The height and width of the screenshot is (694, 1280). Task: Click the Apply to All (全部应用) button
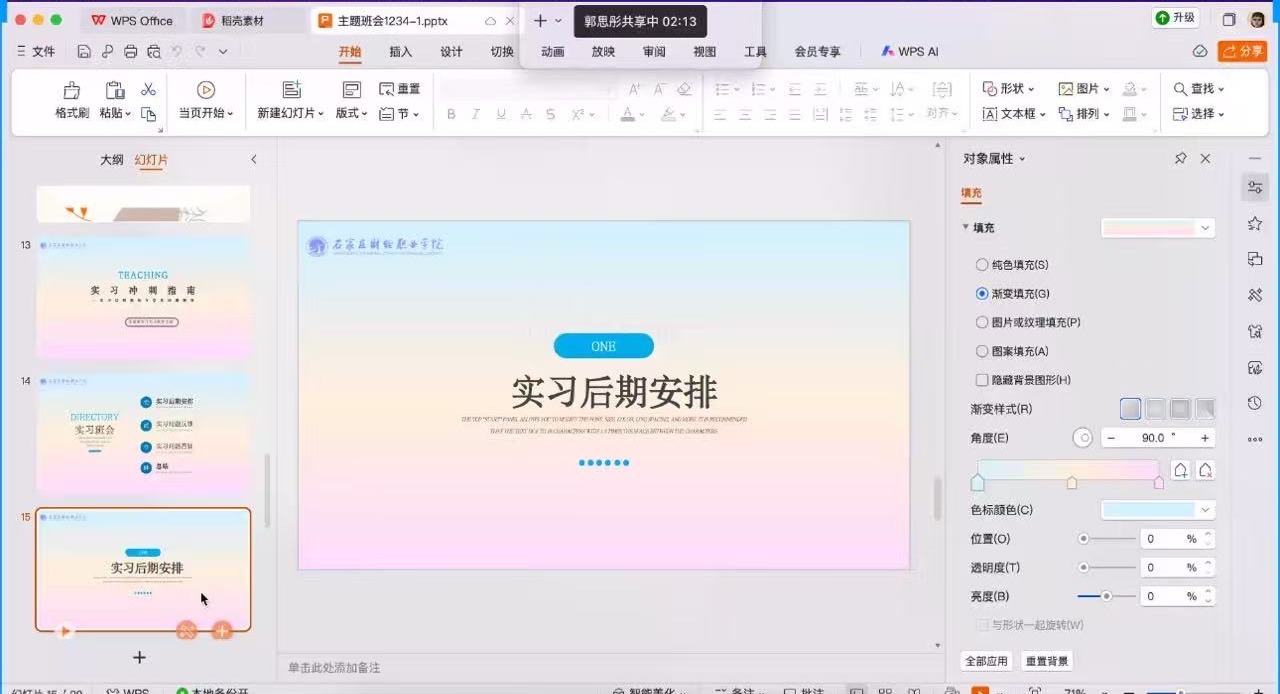[986, 661]
